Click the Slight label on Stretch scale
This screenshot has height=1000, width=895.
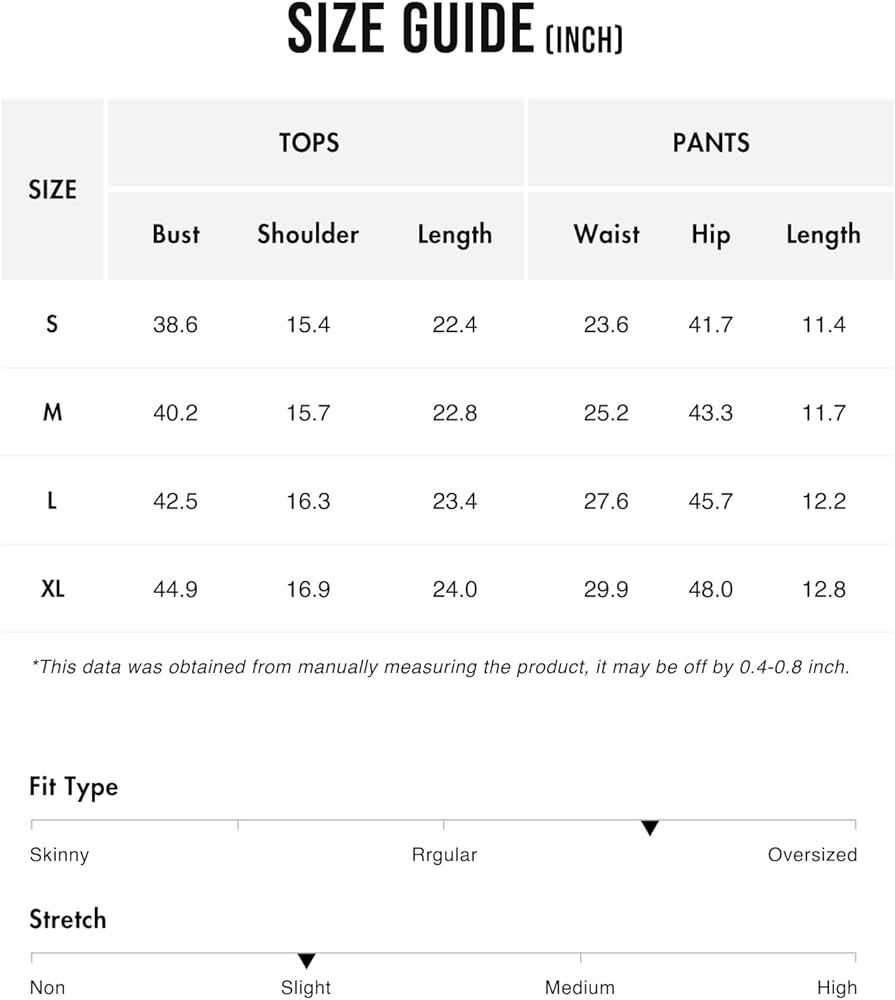tap(306, 988)
